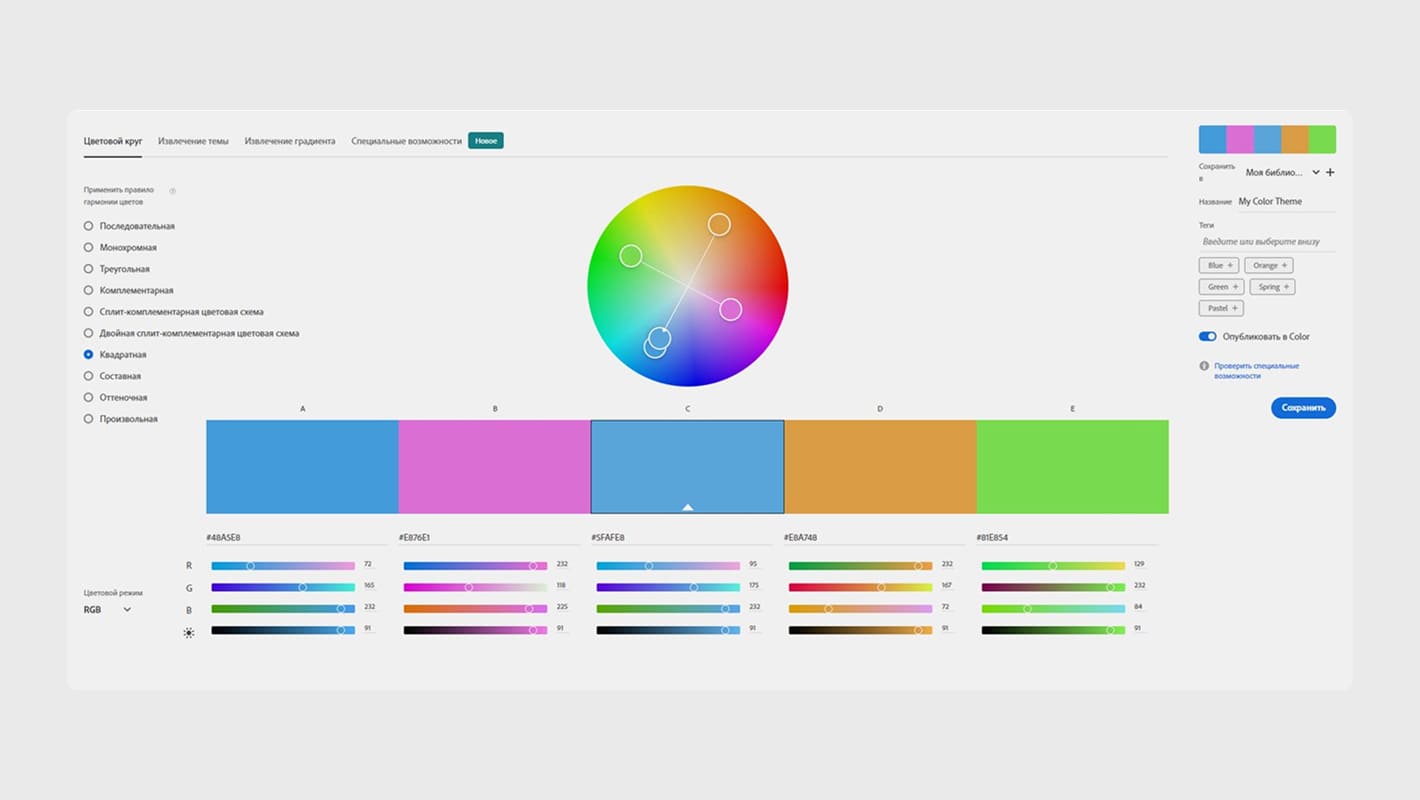Select the Квадратная harmony rule
This screenshot has height=800, width=1420.
[x=89, y=355]
